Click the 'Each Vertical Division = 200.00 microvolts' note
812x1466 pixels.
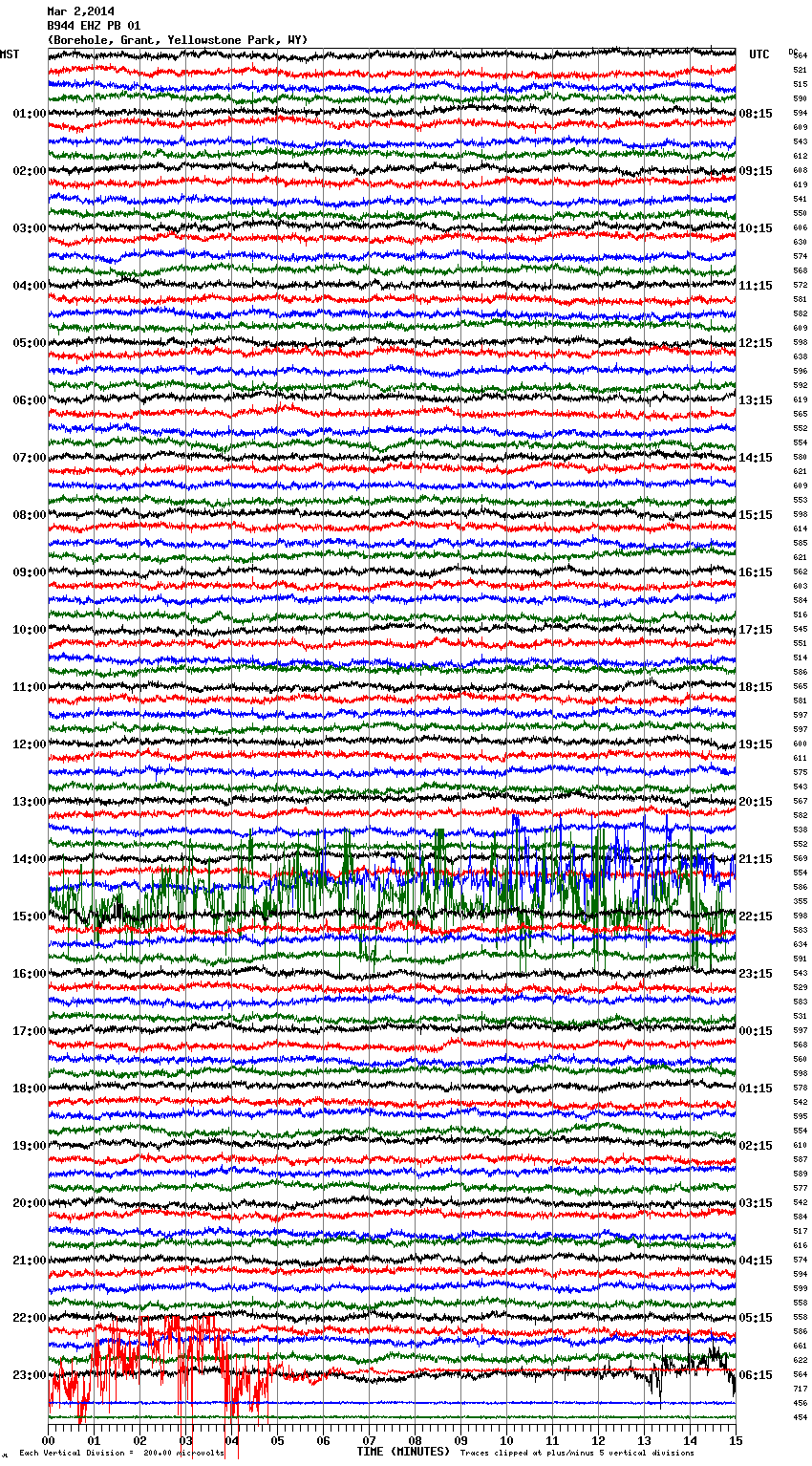coord(121,1453)
